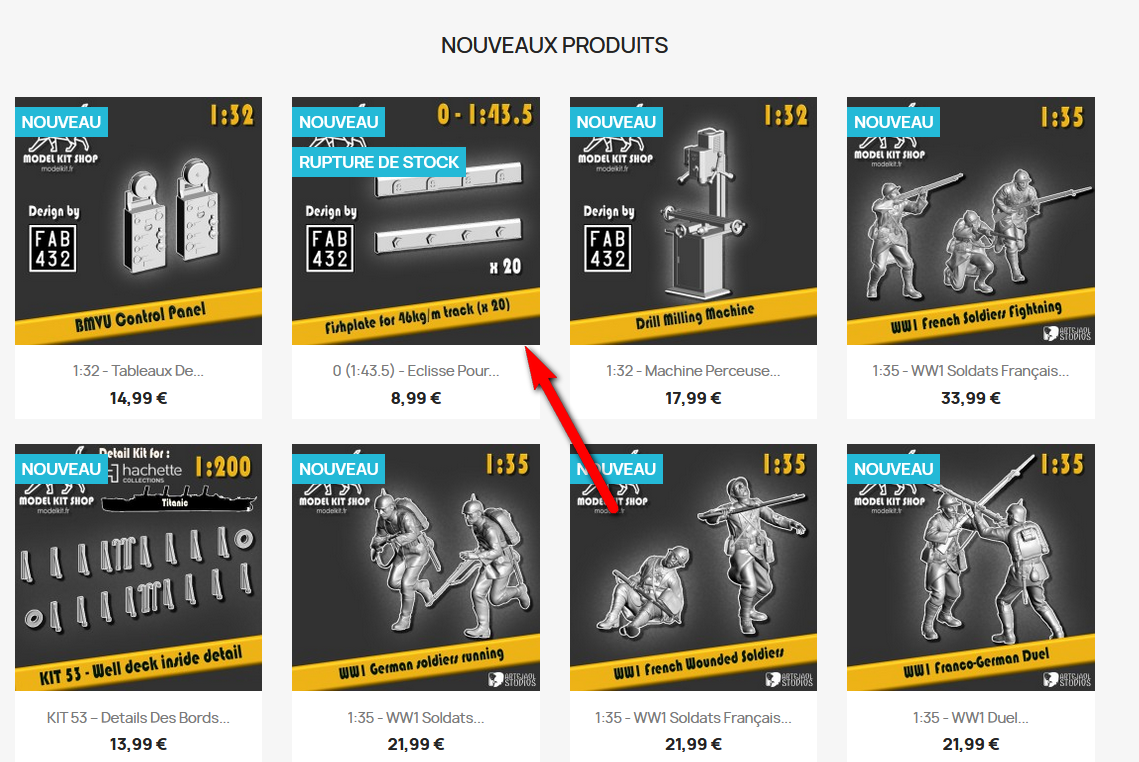This screenshot has width=1139, height=762.
Task: Open the WW1 French Wounded Soldiers image
Action: (x=693, y=567)
